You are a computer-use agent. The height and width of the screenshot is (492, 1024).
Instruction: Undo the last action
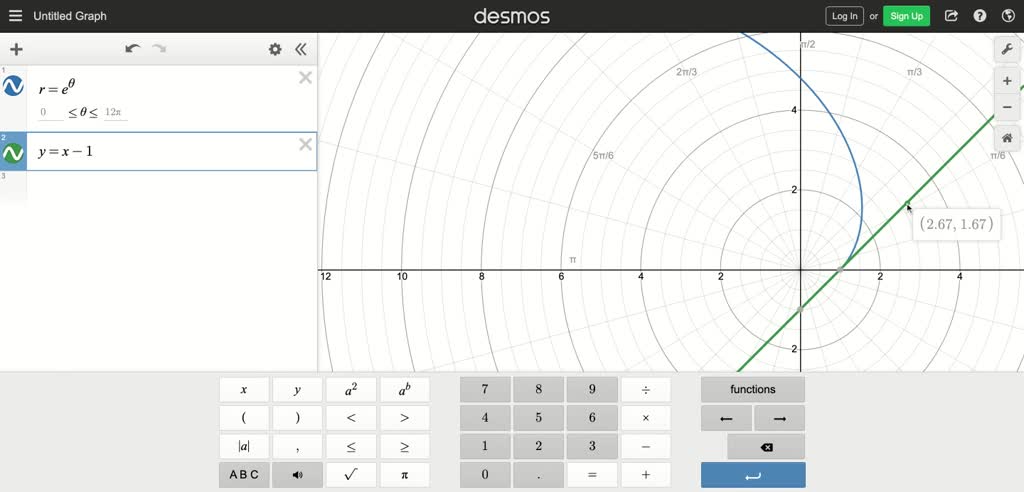(132, 49)
